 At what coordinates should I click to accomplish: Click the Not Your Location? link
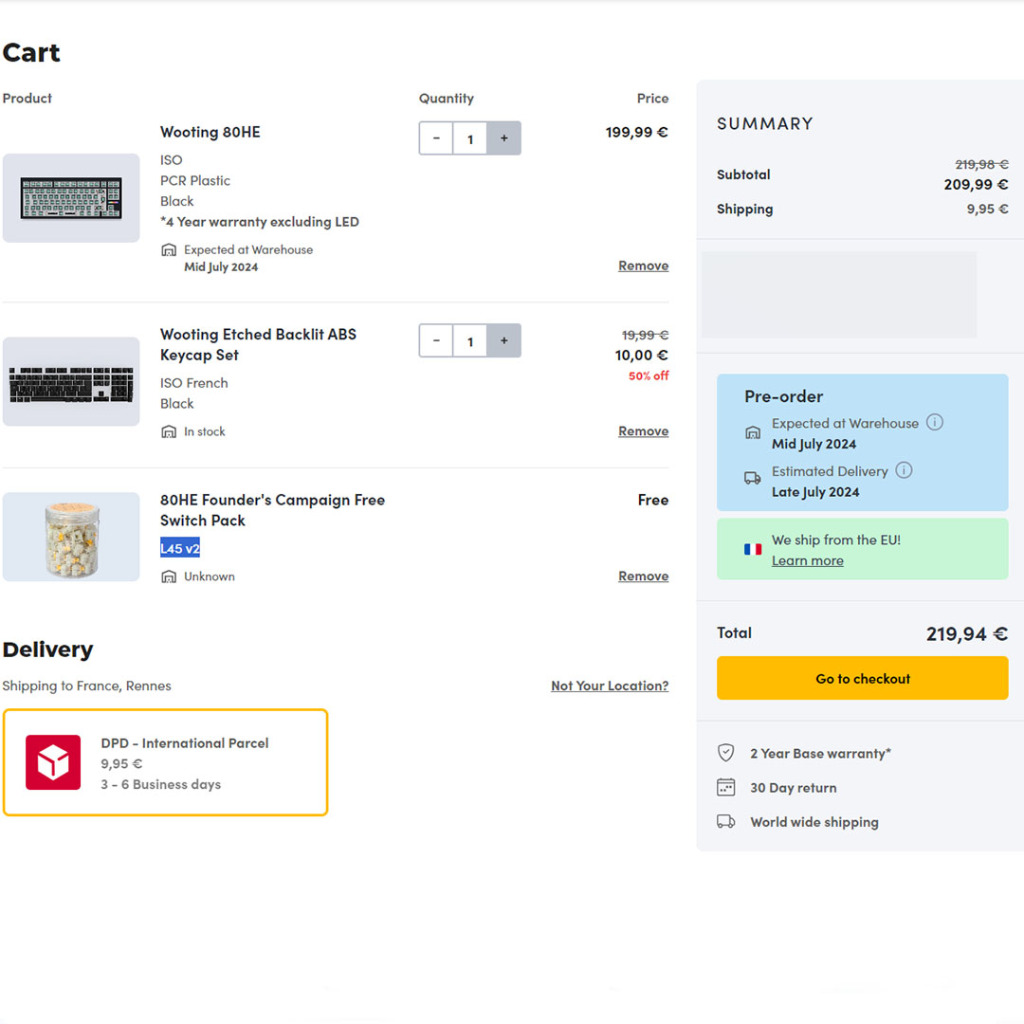[x=610, y=686]
